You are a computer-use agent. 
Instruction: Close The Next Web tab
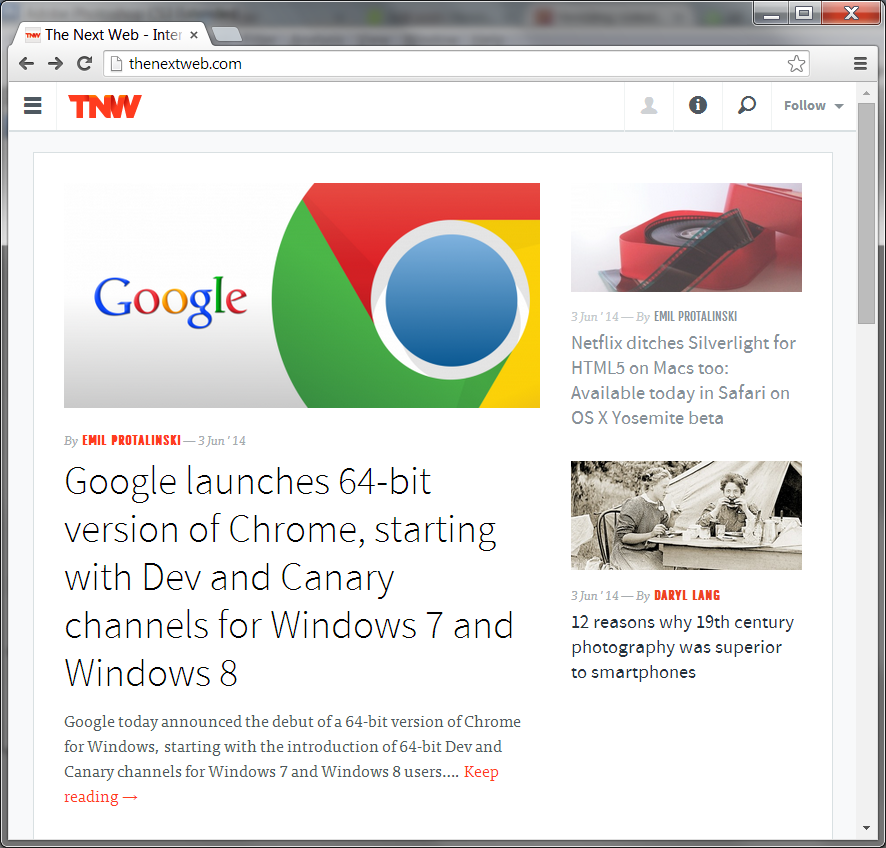[x=194, y=35]
